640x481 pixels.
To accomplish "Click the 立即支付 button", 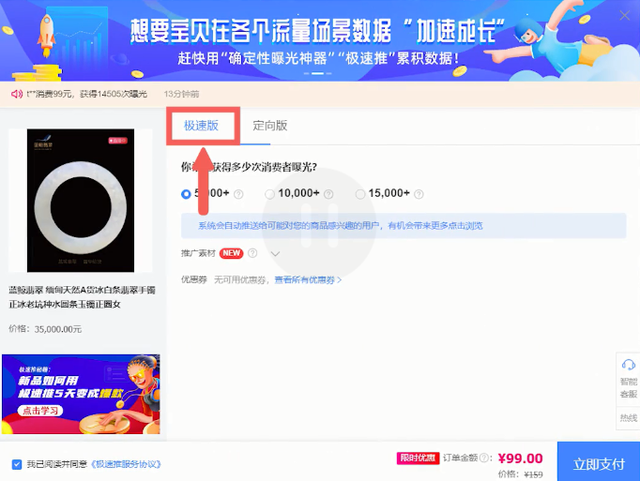I will [598, 461].
